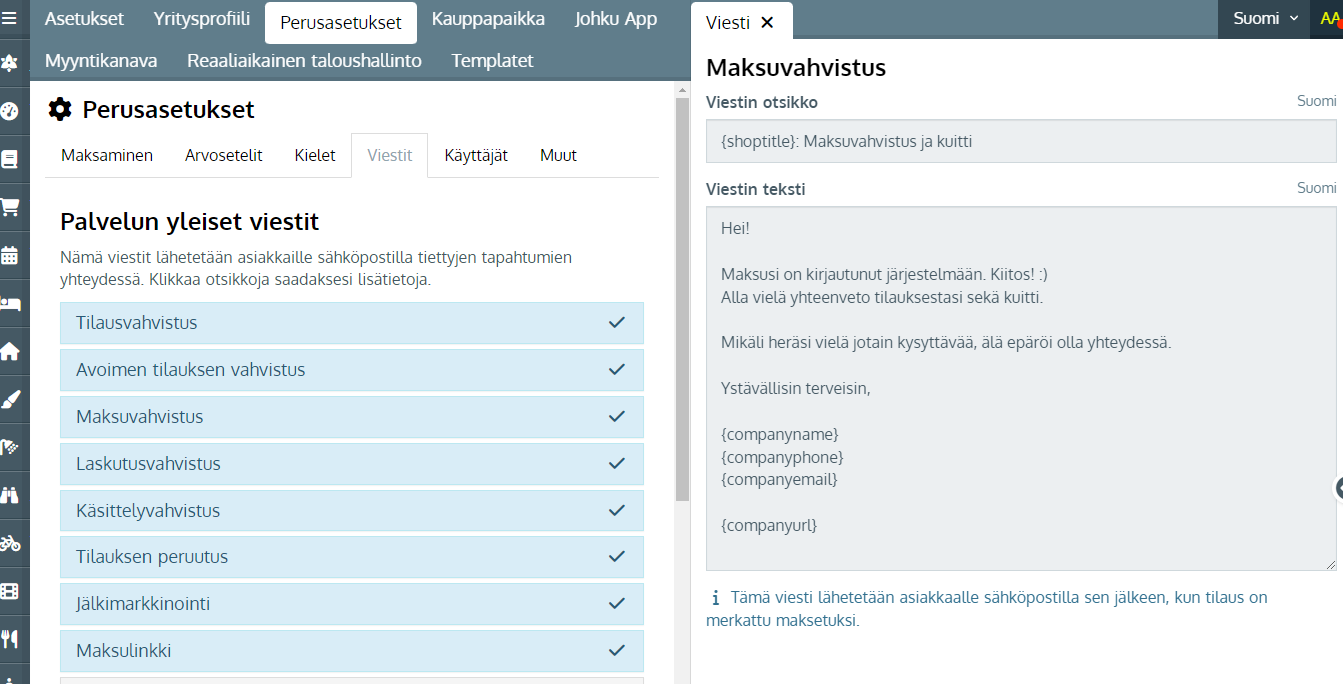Open the Kauppapaikka tab
Screen dimensions: 1343x684
click(x=488, y=19)
